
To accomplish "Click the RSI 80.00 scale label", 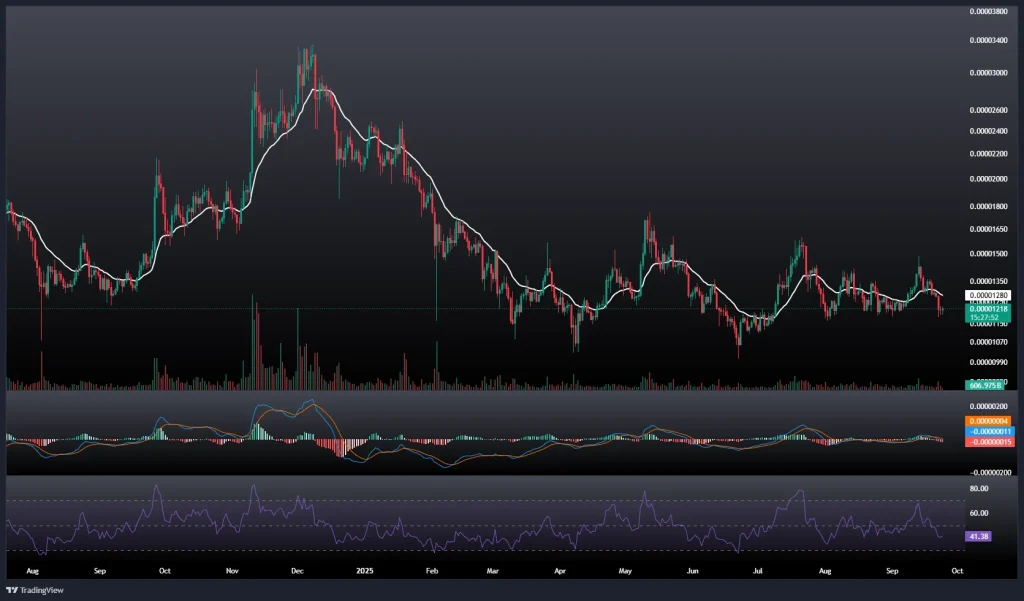I will pos(978,488).
